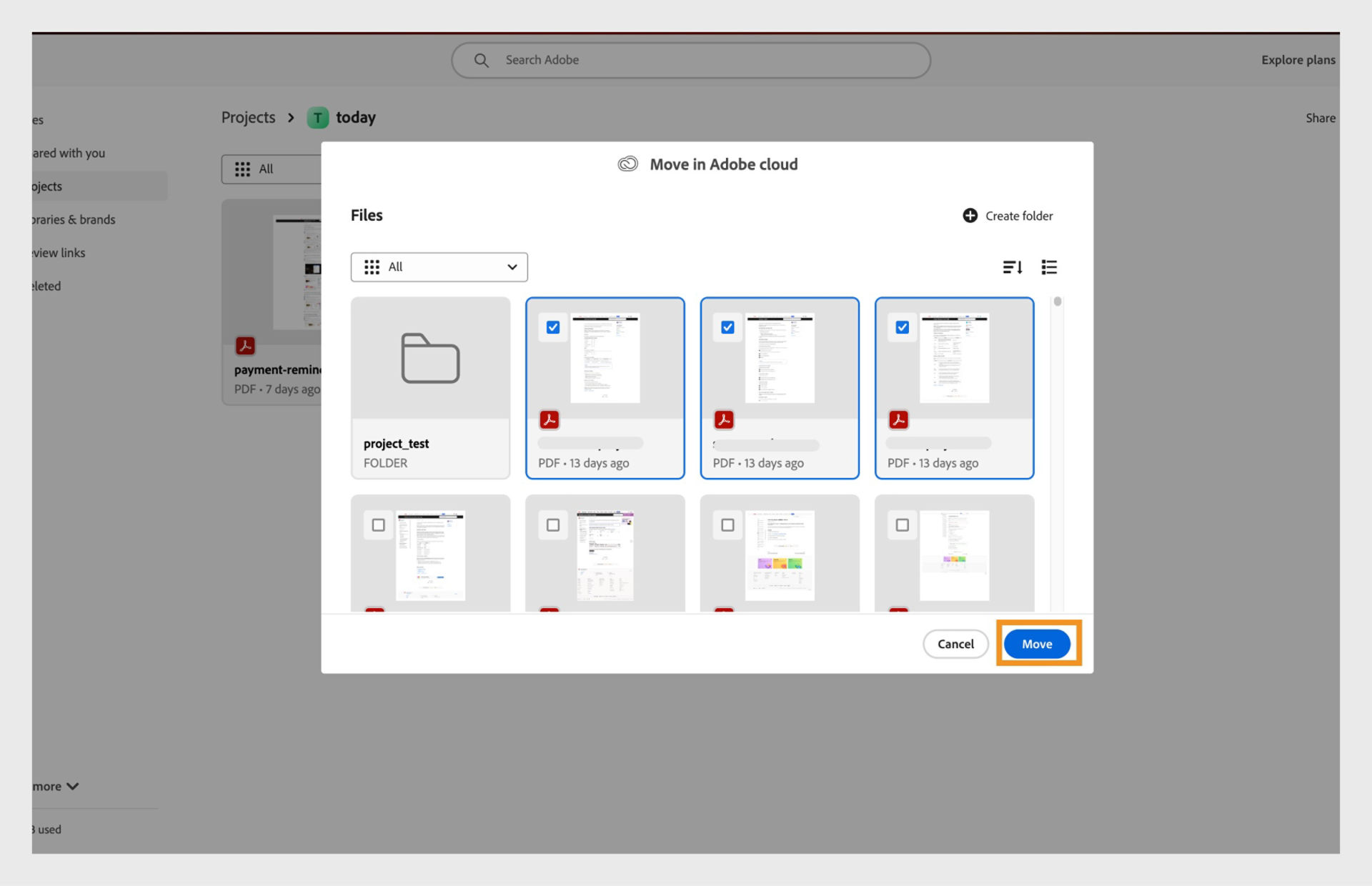Screen dimensions: 1372x886
Task: Go to Review links in the sidebar
Action: tap(58, 252)
